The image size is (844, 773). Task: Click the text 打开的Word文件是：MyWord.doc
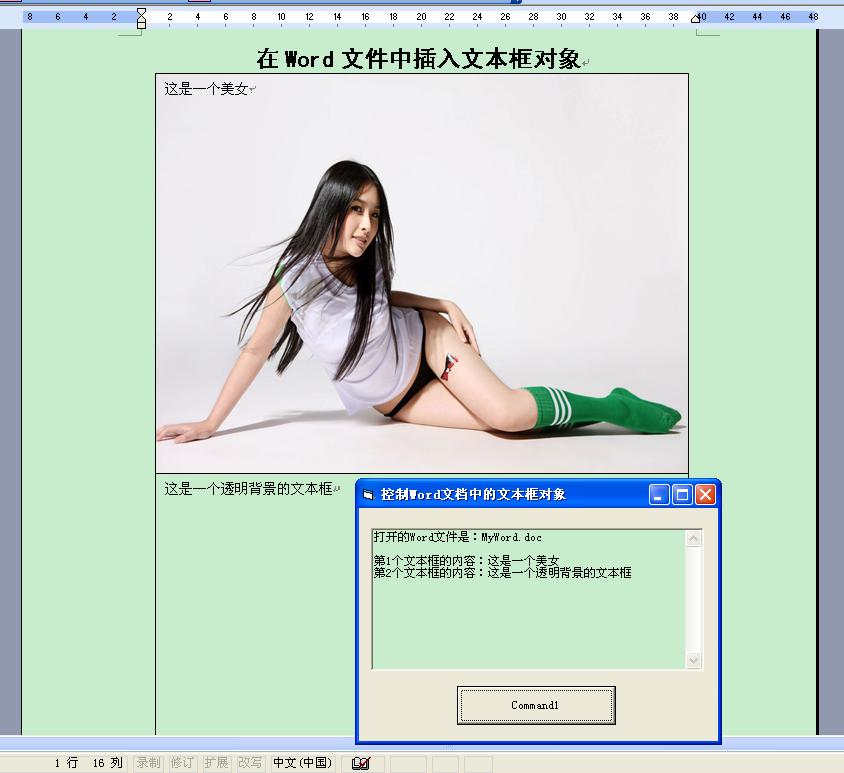458,537
